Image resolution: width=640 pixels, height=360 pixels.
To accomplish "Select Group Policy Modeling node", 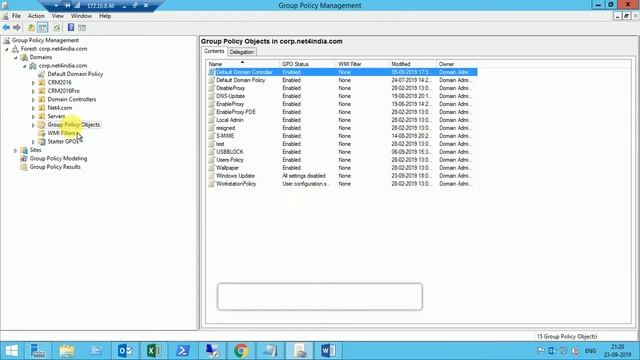I will point(58,158).
